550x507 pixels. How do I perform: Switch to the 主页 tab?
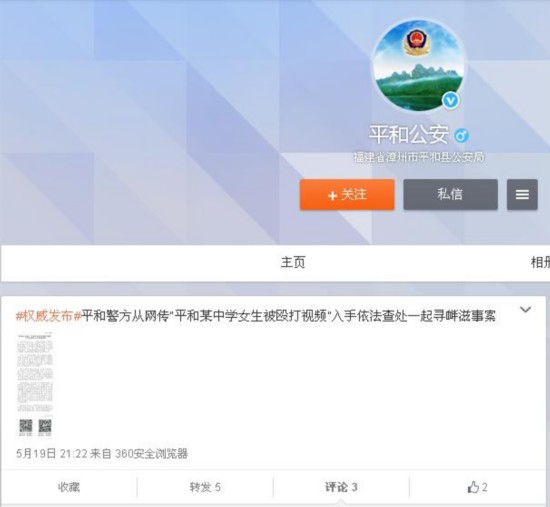pos(293,262)
